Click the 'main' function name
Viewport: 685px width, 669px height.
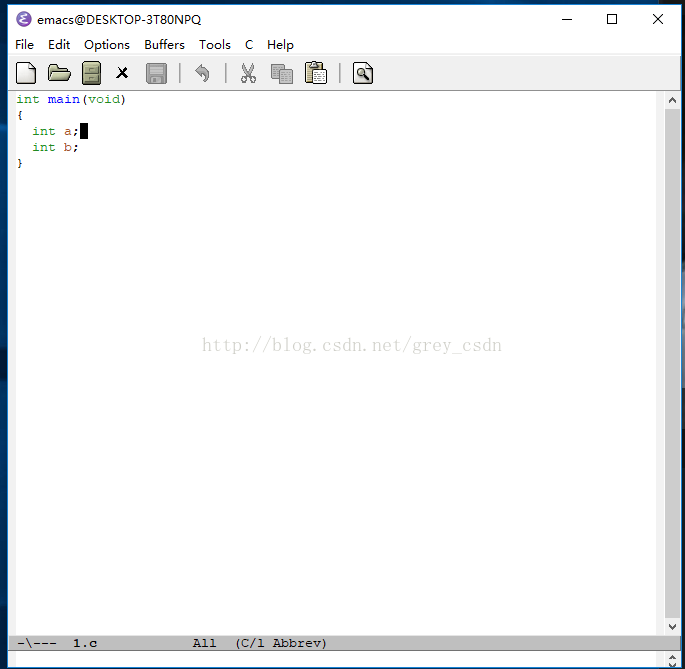[x=64, y=99]
